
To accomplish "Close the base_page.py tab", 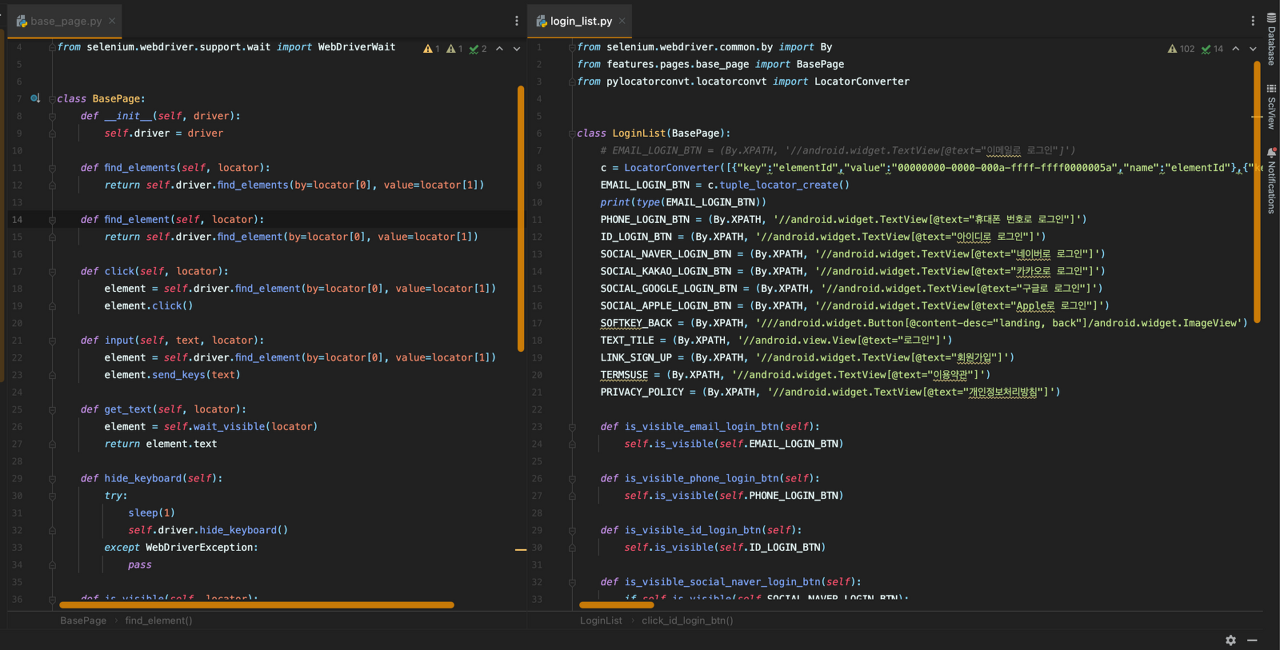I will point(113,21).
